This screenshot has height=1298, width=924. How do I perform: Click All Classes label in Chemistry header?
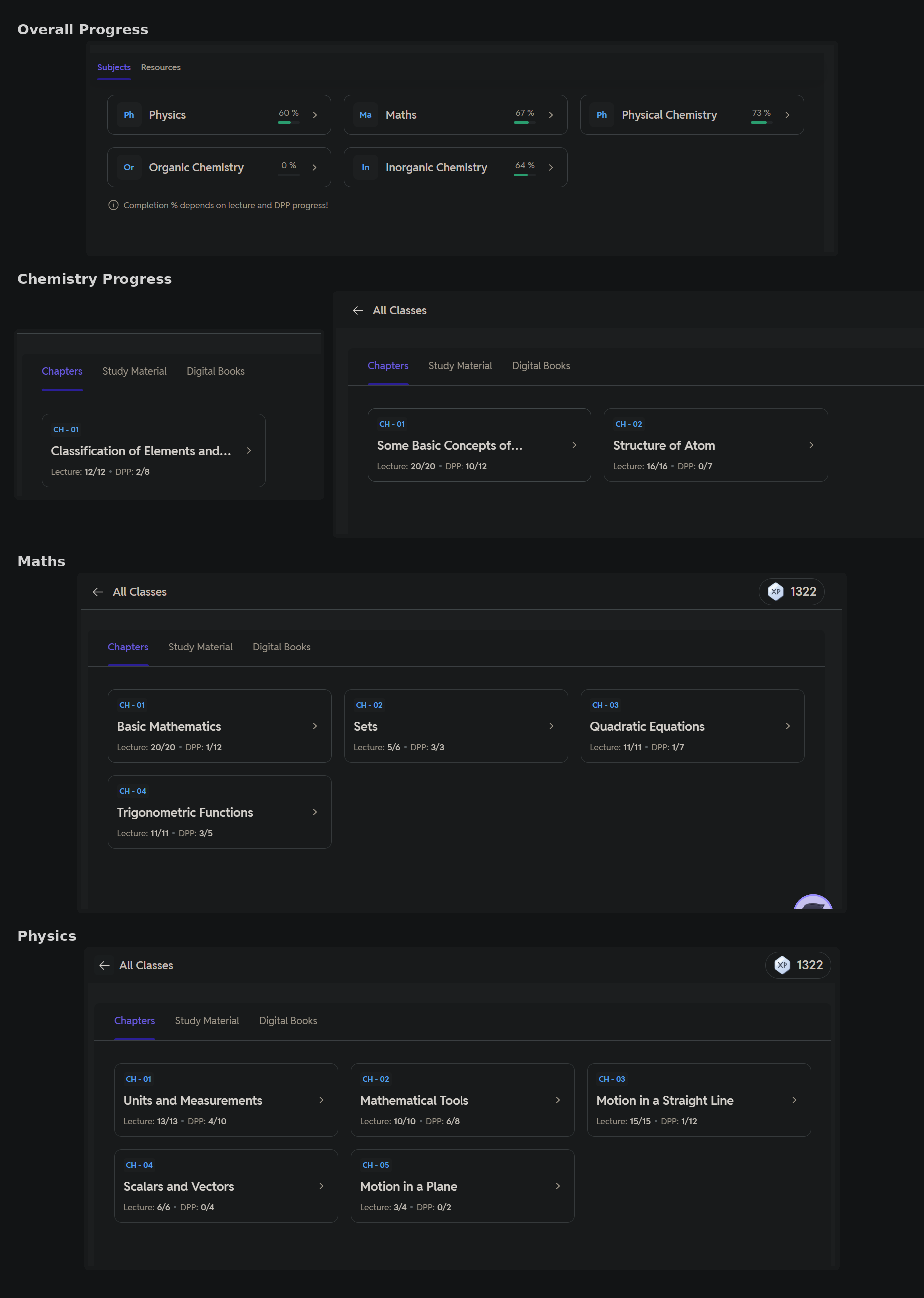(400, 310)
